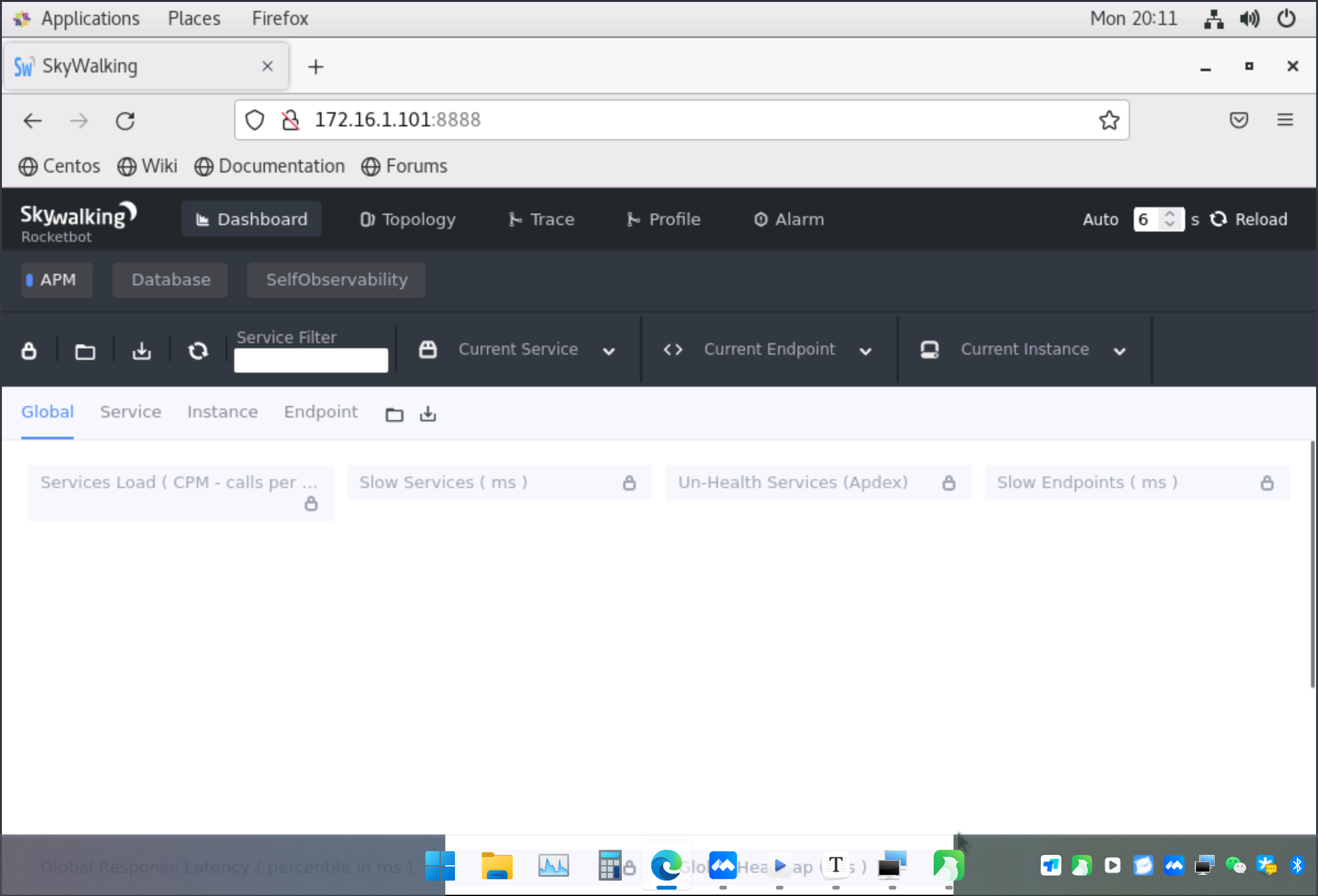
Task: Toggle the lock on Slow Services panel
Action: pyautogui.click(x=629, y=482)
